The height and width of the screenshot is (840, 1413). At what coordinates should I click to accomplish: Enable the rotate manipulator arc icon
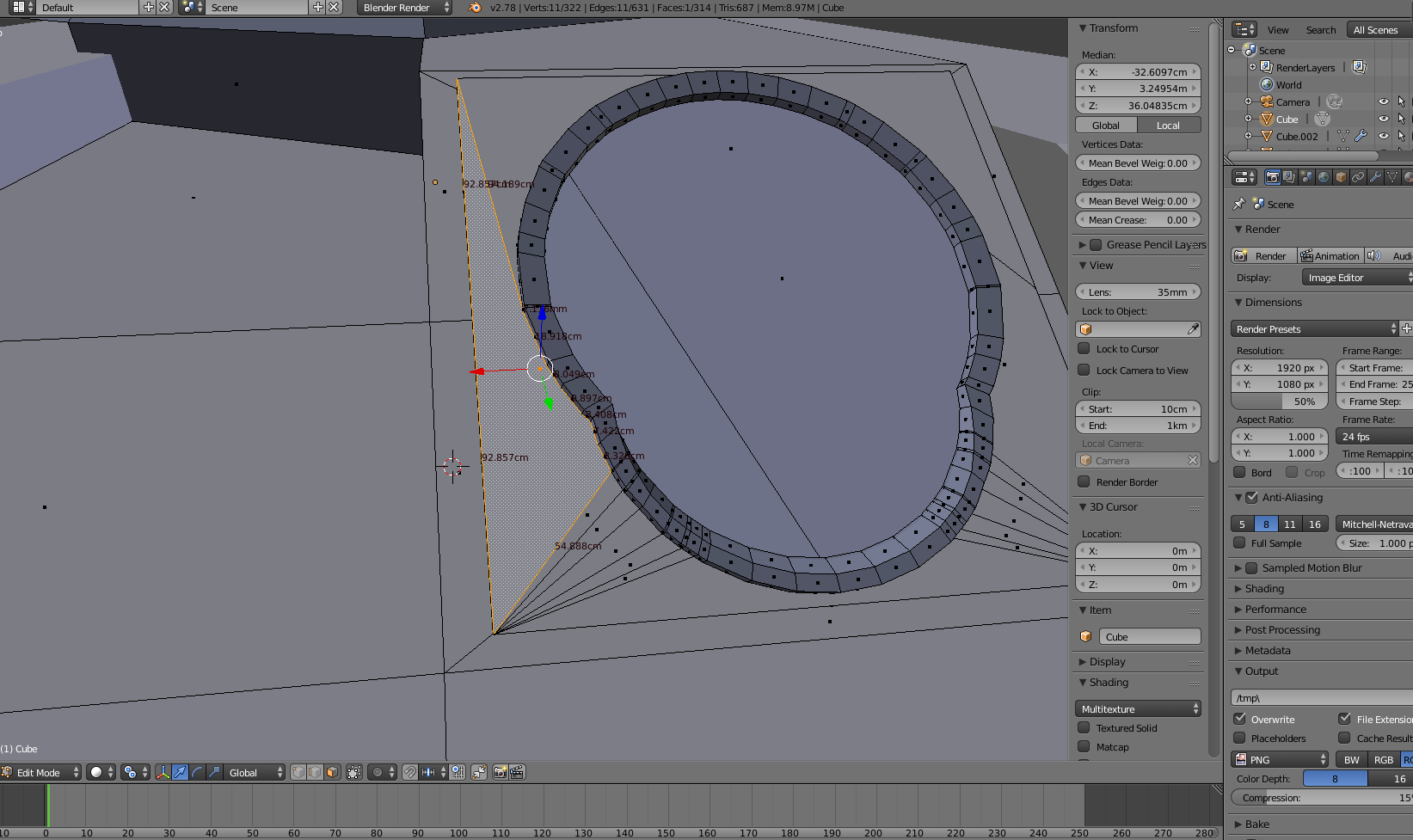pos(197,772)
